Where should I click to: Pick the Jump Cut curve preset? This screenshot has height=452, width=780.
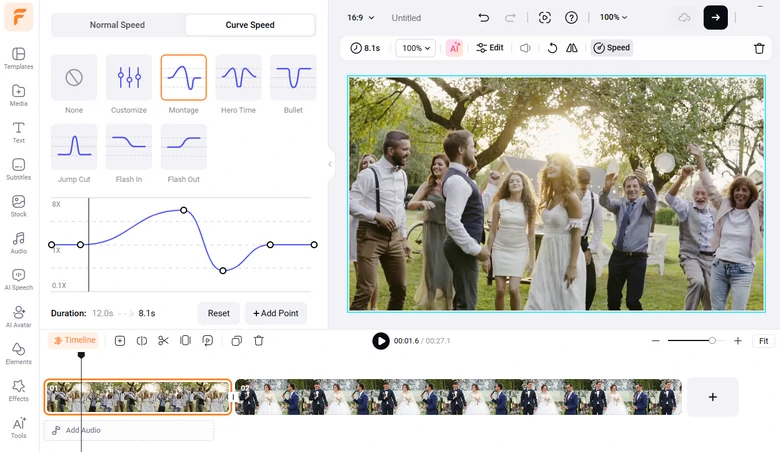[x=74, y=147]
